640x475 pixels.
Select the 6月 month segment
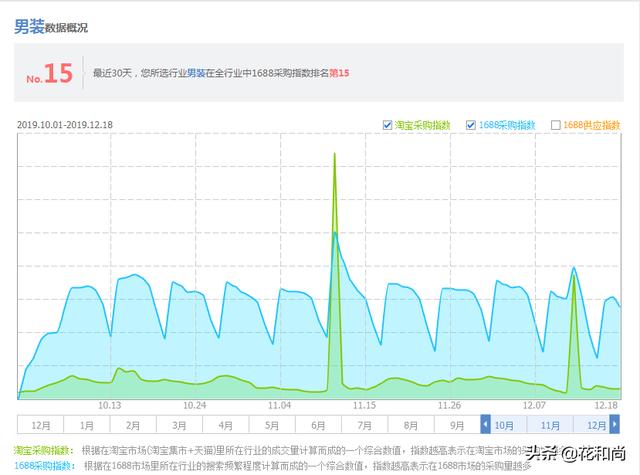318,424
